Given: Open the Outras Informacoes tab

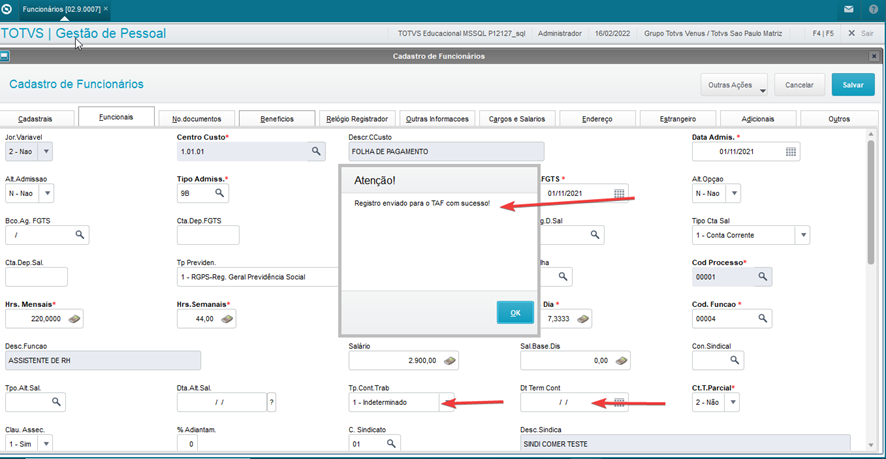Looking at the screenshot, I should 437,119.
